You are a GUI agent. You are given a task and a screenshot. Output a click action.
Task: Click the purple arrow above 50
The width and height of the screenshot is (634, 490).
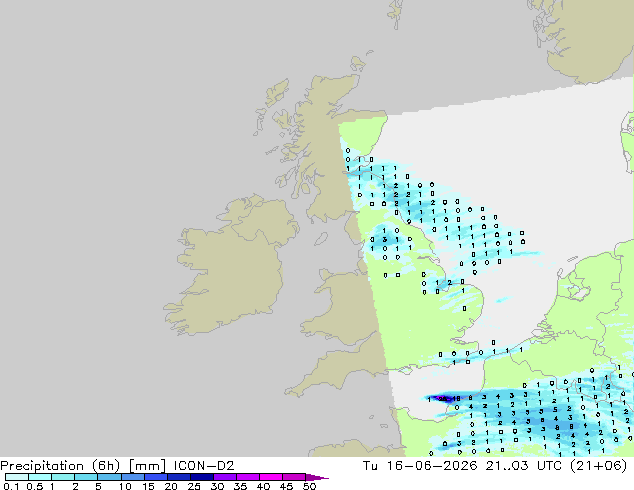pos(317,478)
